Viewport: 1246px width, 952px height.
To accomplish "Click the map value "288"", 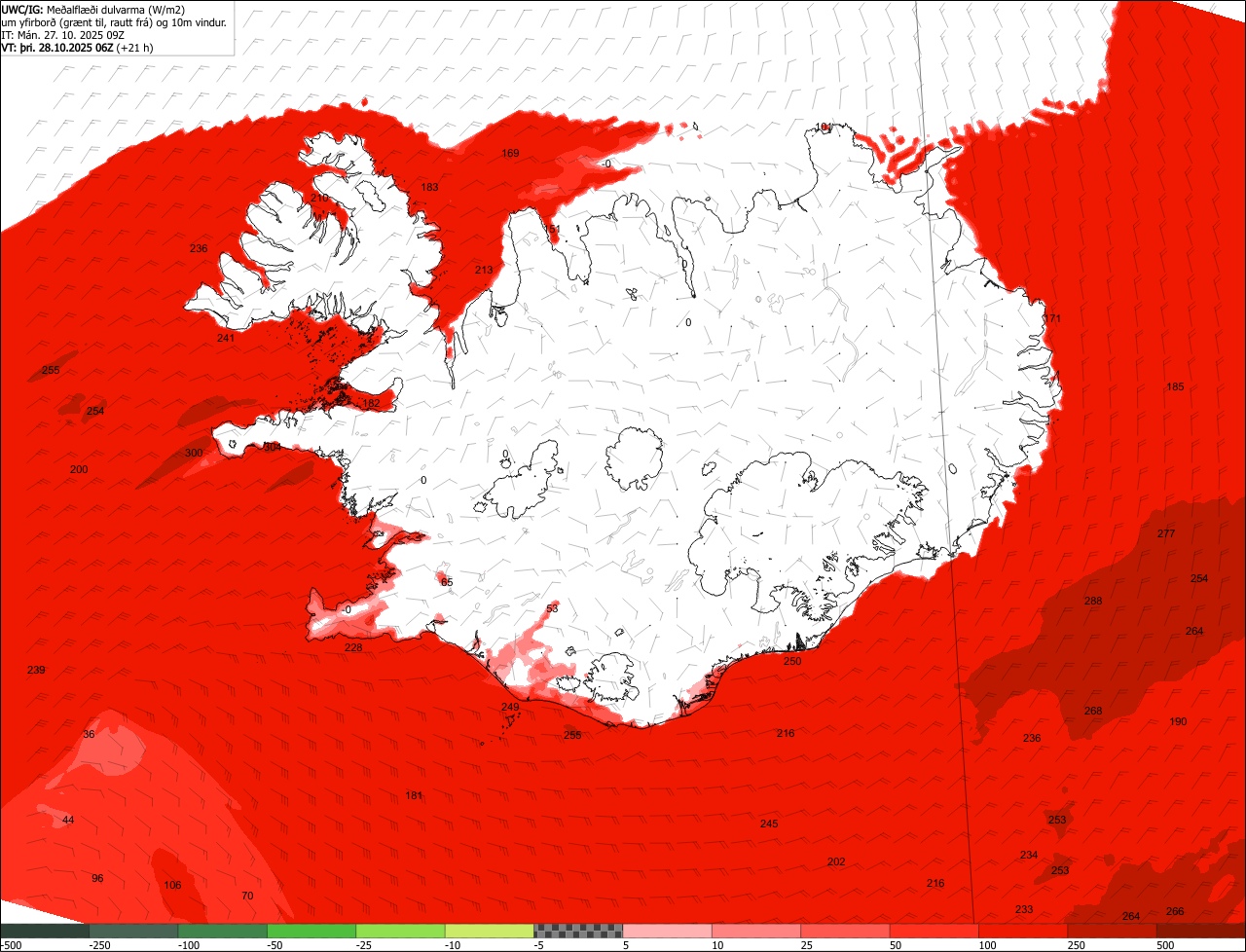I will tap(1093, 601).
